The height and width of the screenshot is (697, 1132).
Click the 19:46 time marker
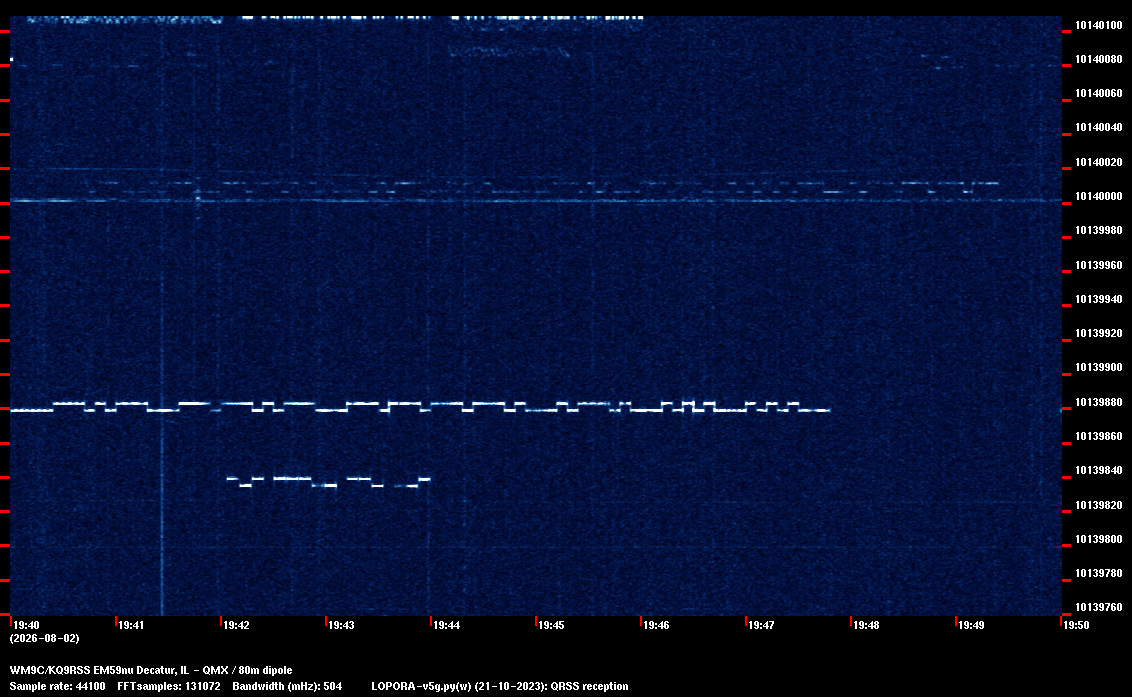[656, 625]
